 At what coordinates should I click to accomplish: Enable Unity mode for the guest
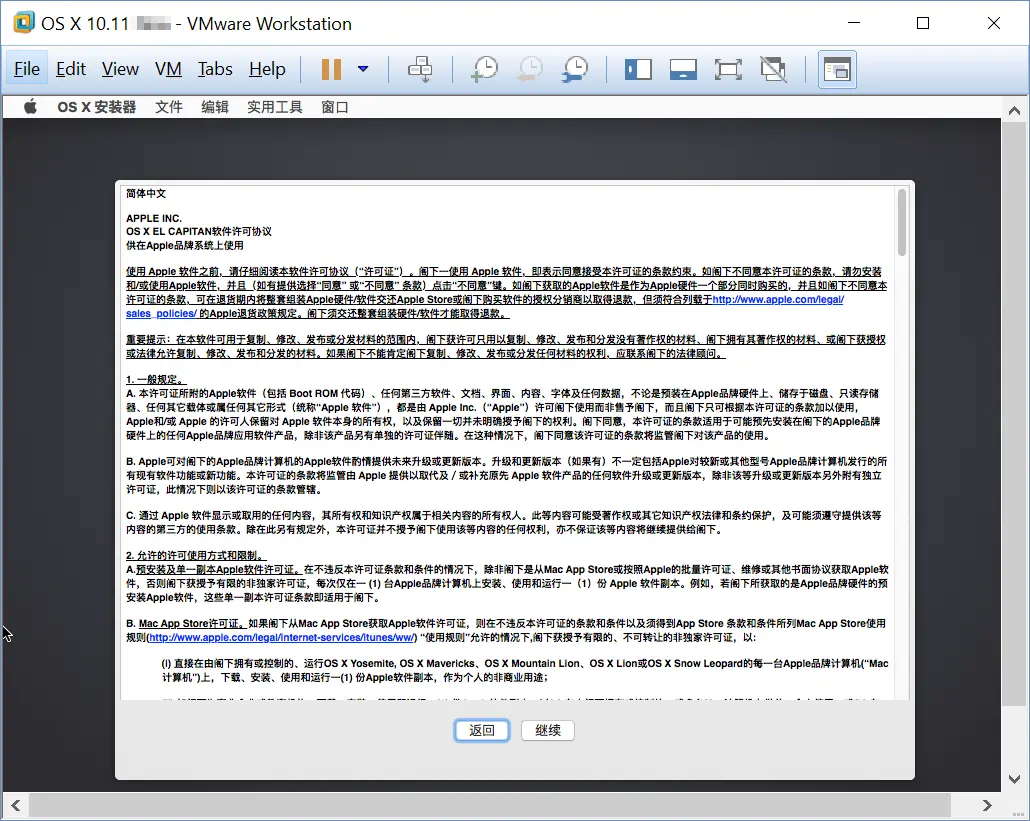point(773,69)
